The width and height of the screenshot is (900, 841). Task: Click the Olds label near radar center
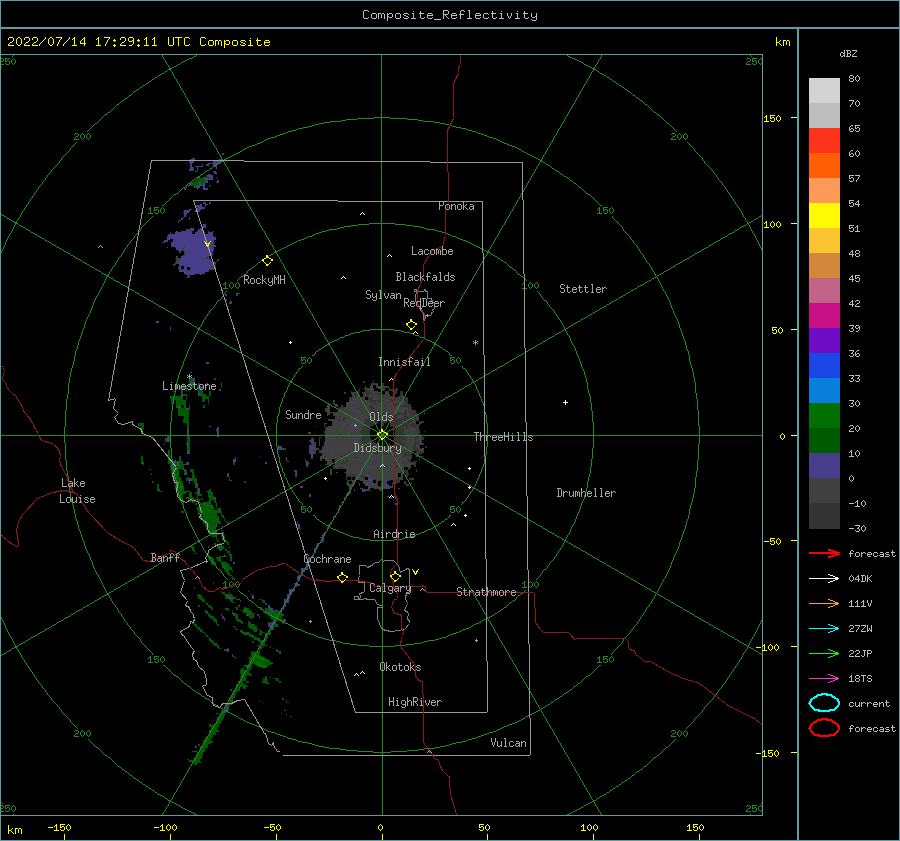[x=381, y=417]
